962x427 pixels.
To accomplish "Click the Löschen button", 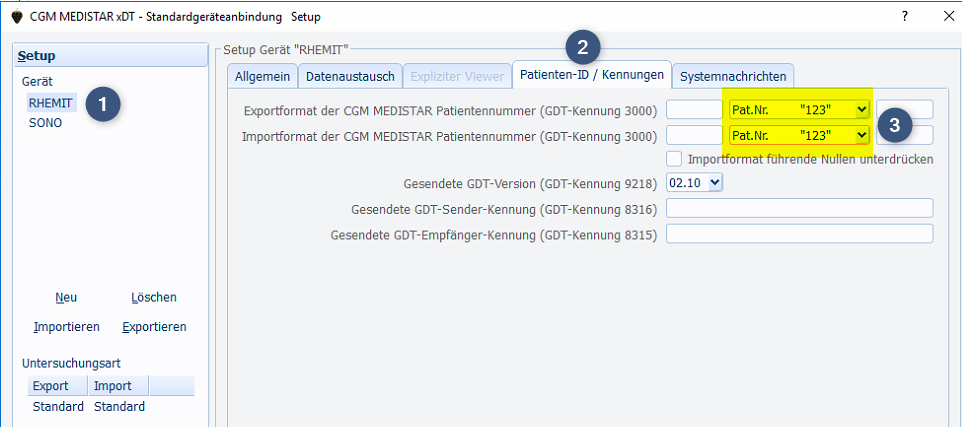I will [154, 297].
